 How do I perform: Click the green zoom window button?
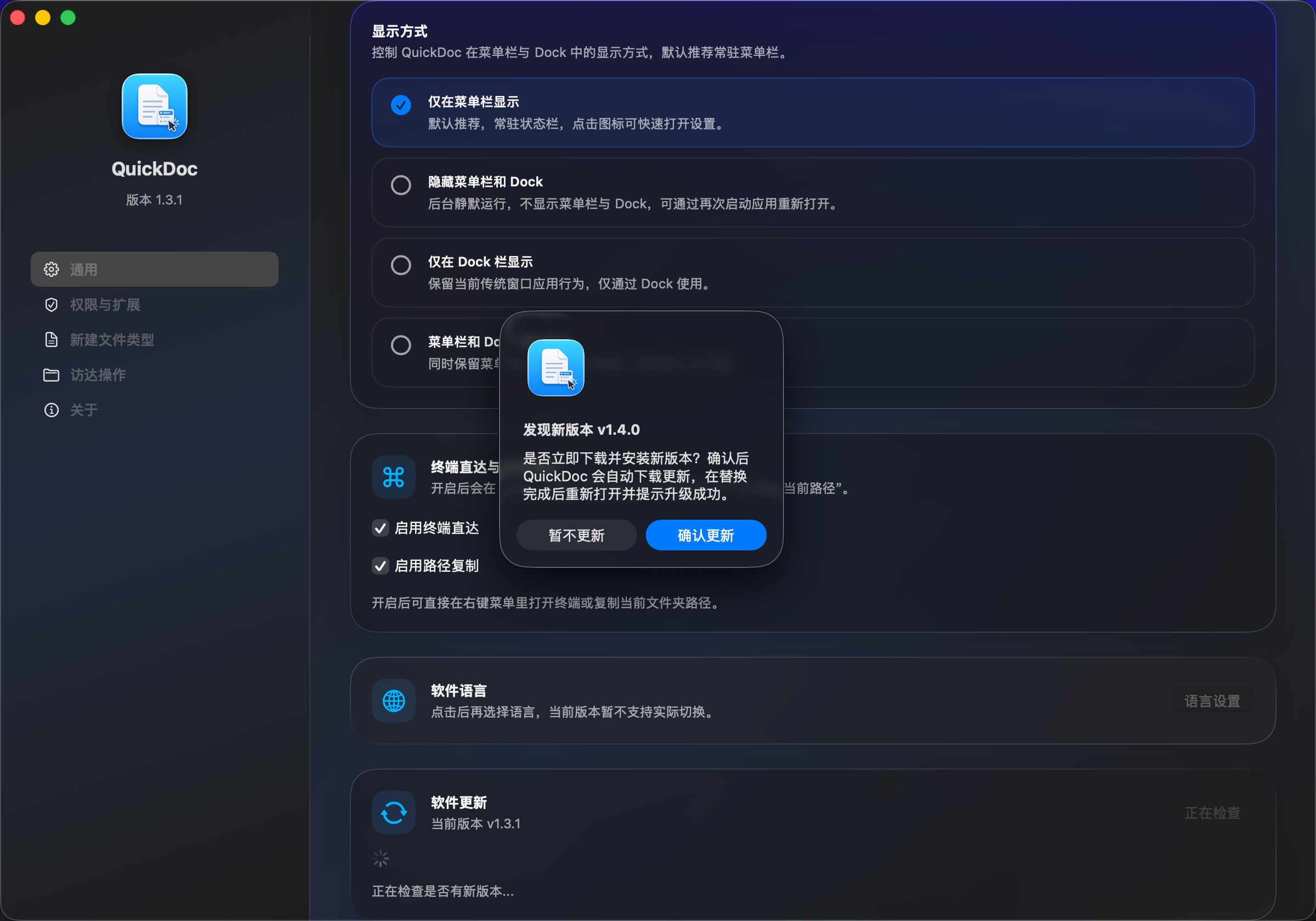[68, 18]
